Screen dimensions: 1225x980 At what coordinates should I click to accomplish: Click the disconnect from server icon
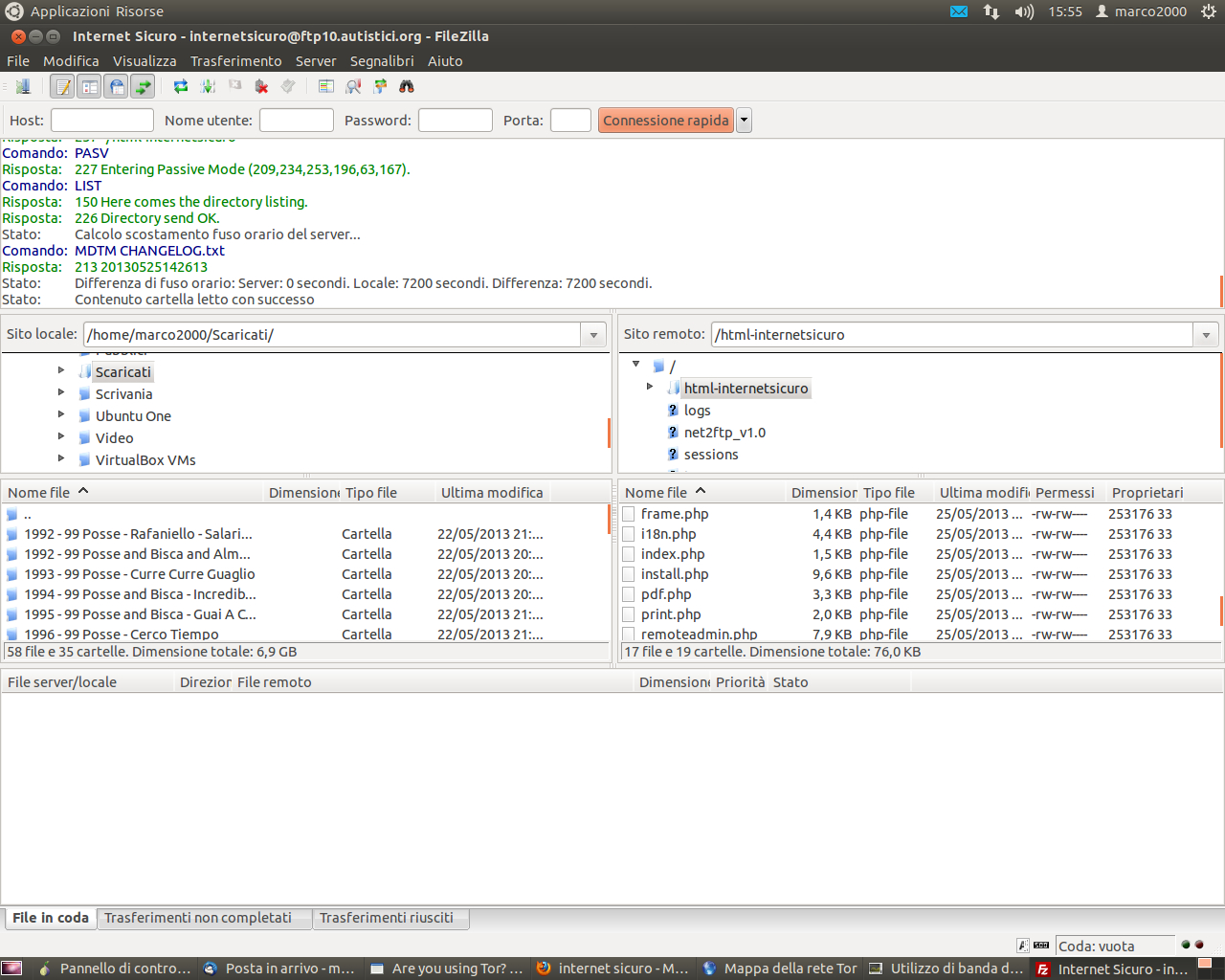[261, 87]
